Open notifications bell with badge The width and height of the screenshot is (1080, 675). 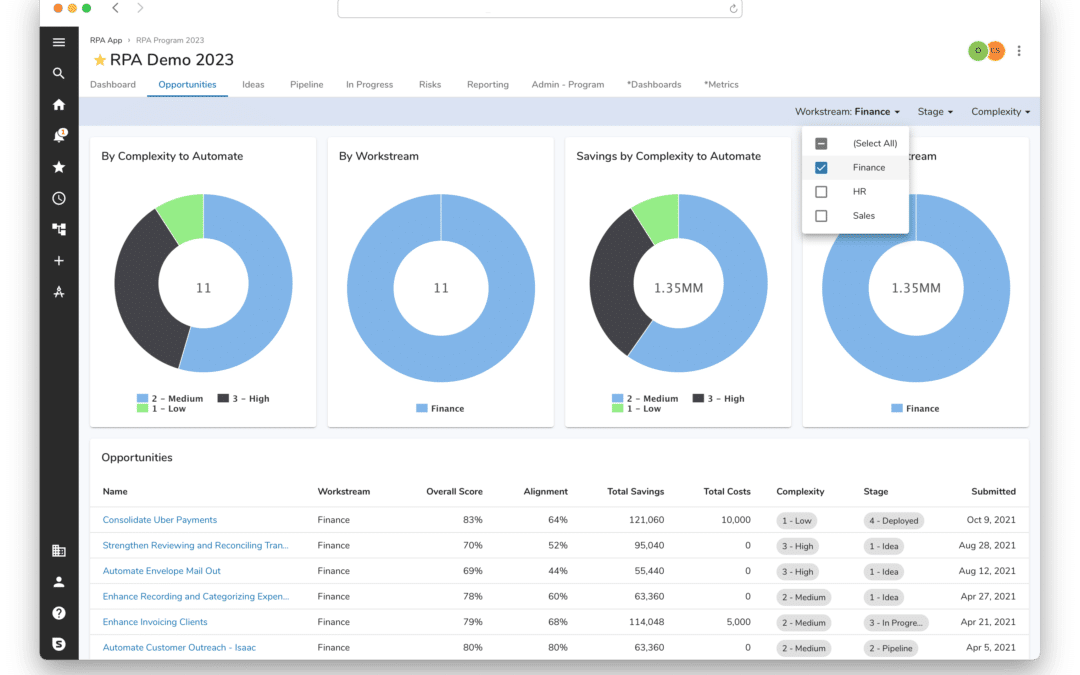(59, 136)
